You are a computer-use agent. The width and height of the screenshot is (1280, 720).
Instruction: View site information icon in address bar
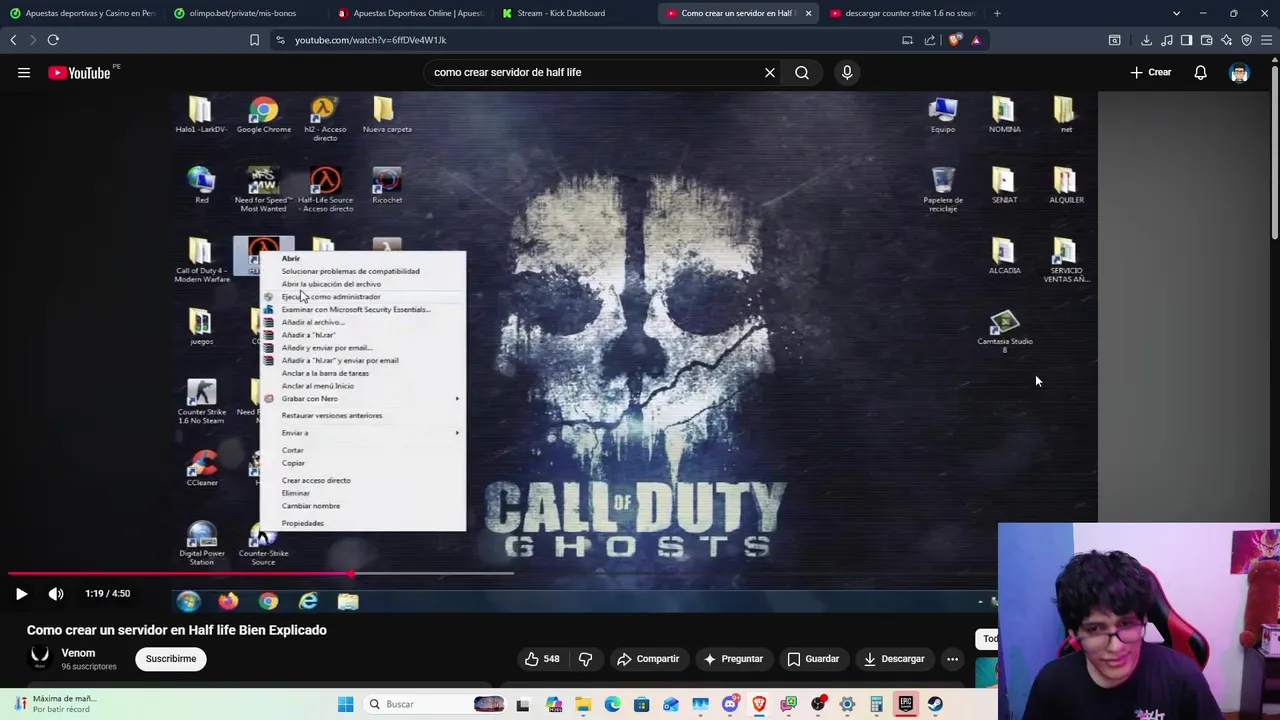point(280,40)
